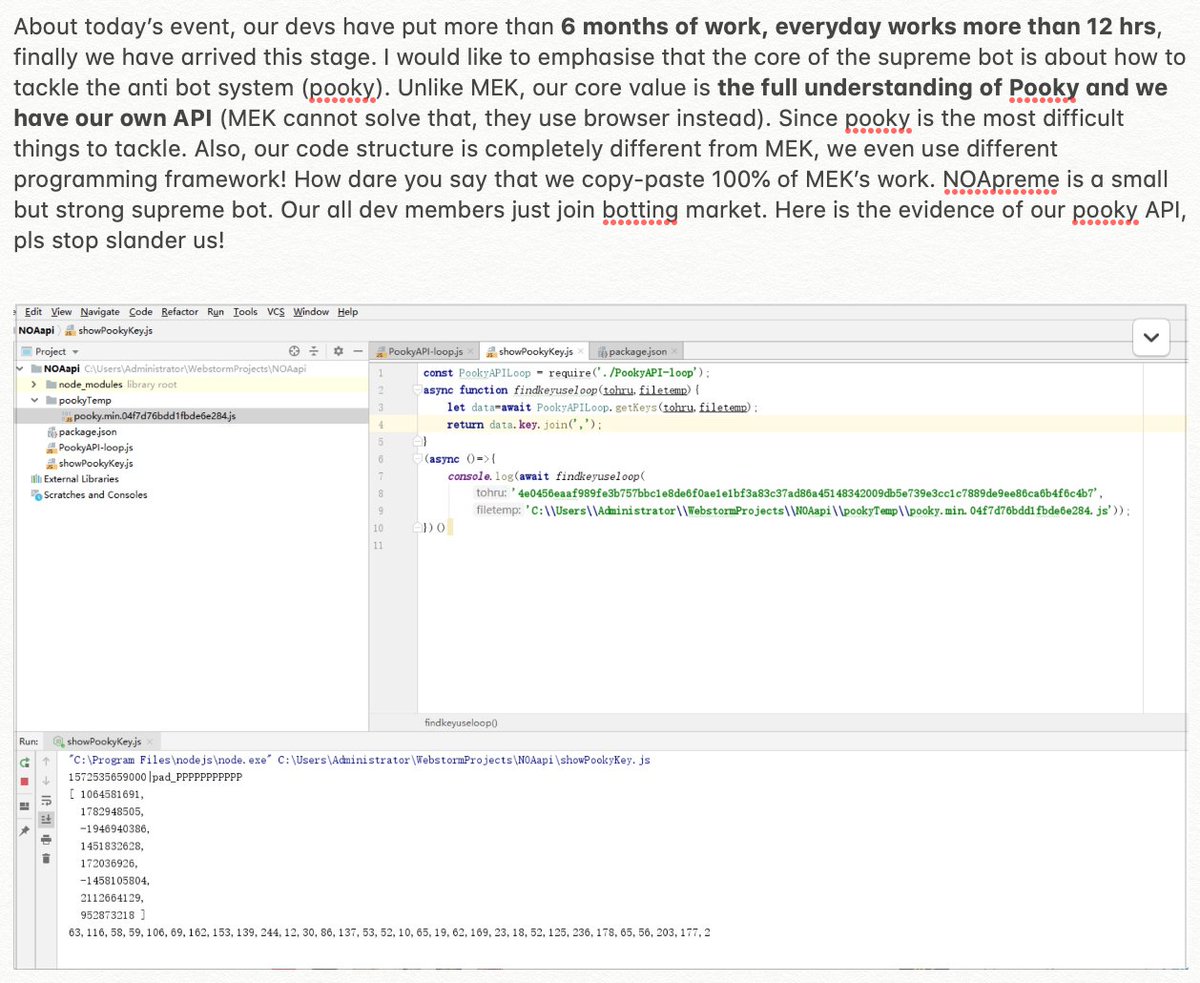This screenshot has width=1200, height=983.
Task: Click the green Rerun icon
Action: point(24,762)
